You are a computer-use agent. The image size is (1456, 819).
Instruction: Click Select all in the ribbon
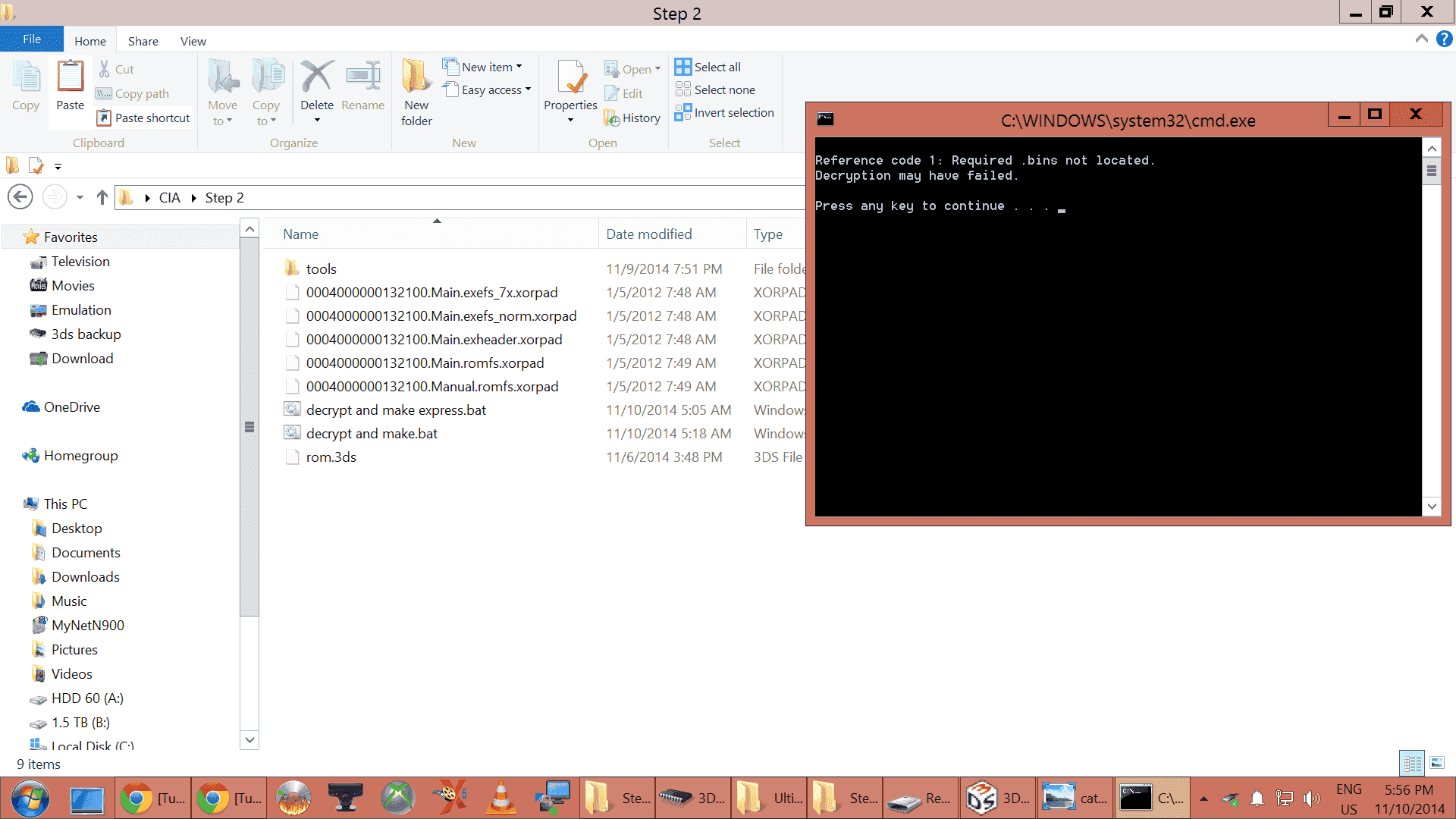(x=708, y=67)
